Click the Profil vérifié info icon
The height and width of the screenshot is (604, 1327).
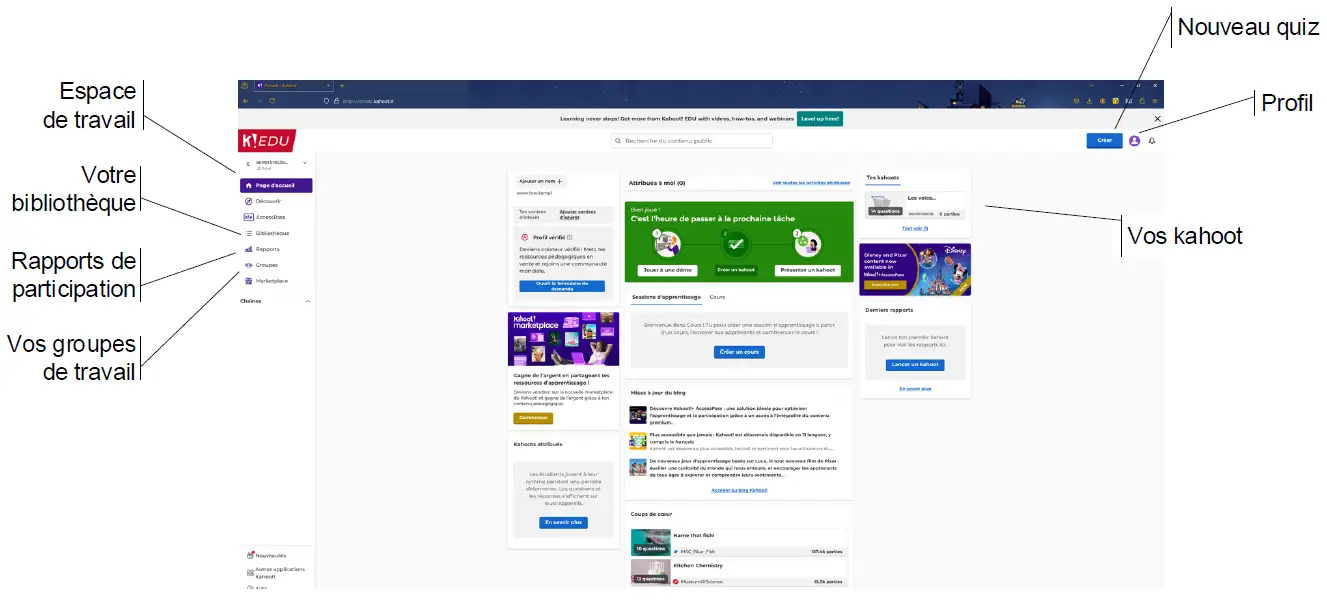coord(570,238)
